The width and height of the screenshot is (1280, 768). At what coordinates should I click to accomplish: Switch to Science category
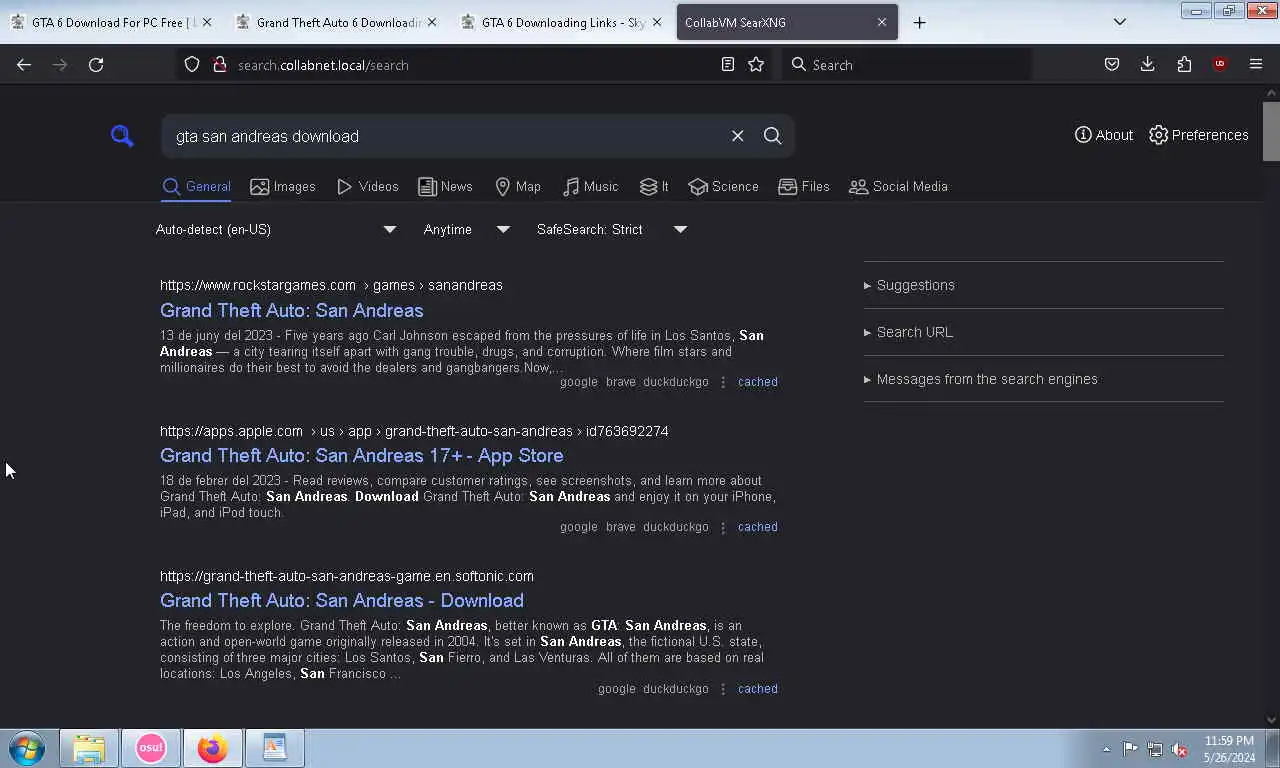coord(723,187)
